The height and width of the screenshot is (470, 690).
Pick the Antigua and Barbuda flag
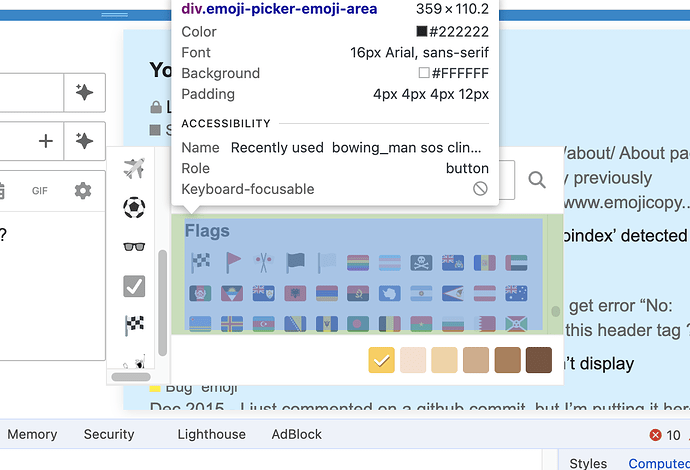[x=232, y=294]
